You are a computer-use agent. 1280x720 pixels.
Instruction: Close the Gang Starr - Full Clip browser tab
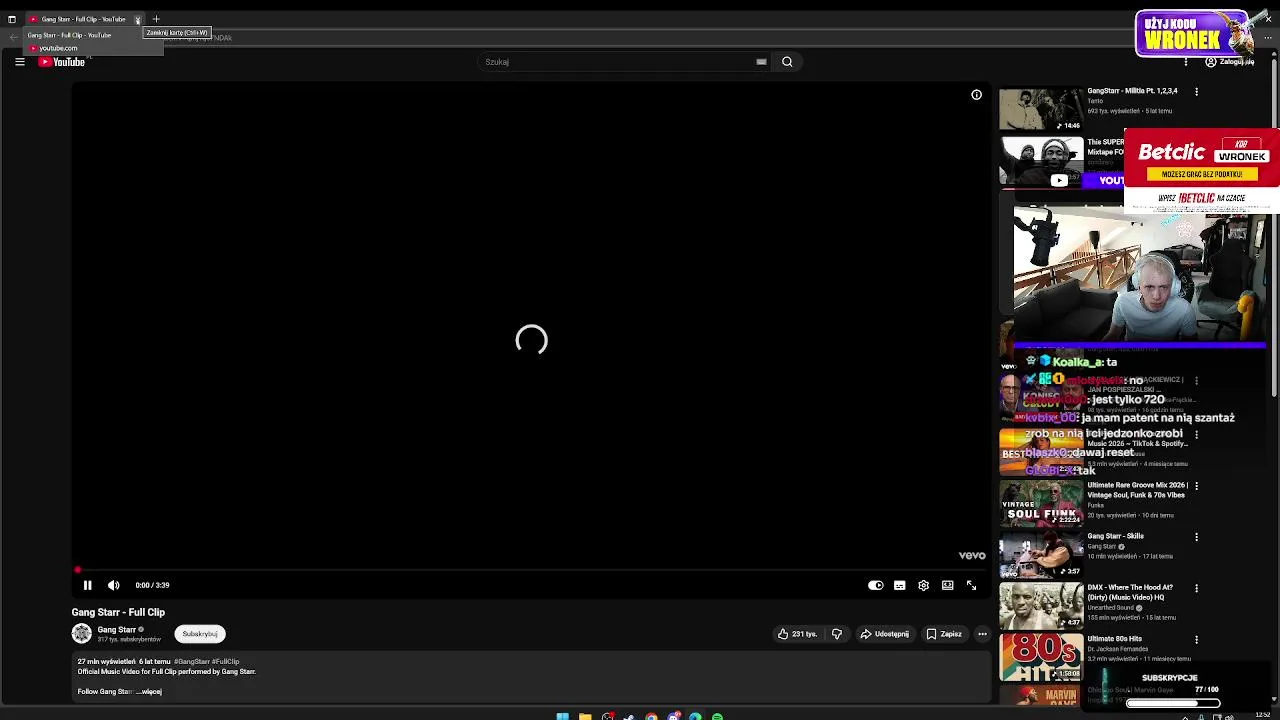tap(138, 19)
